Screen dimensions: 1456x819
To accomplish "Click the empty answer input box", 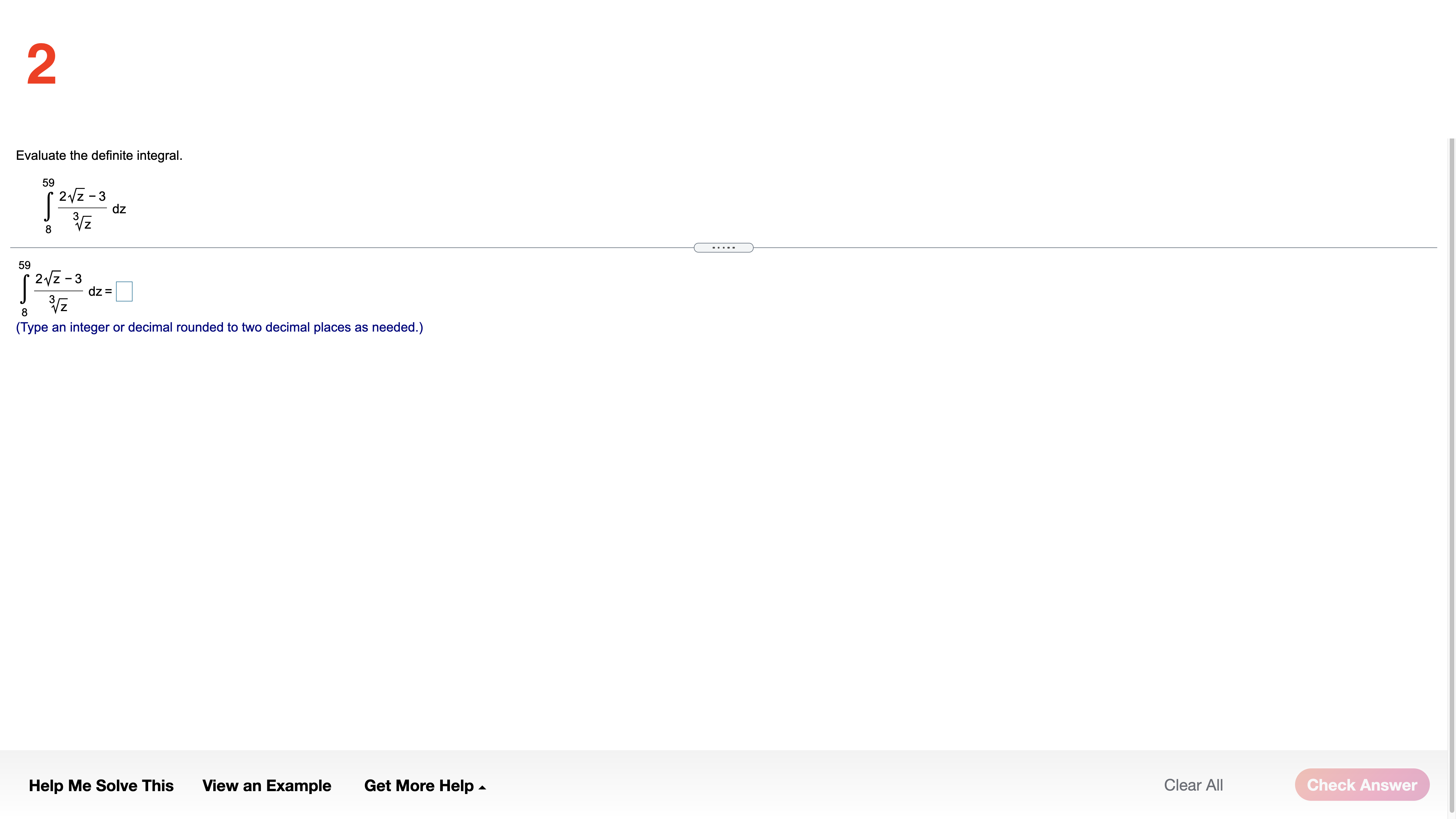I will 124,292.
